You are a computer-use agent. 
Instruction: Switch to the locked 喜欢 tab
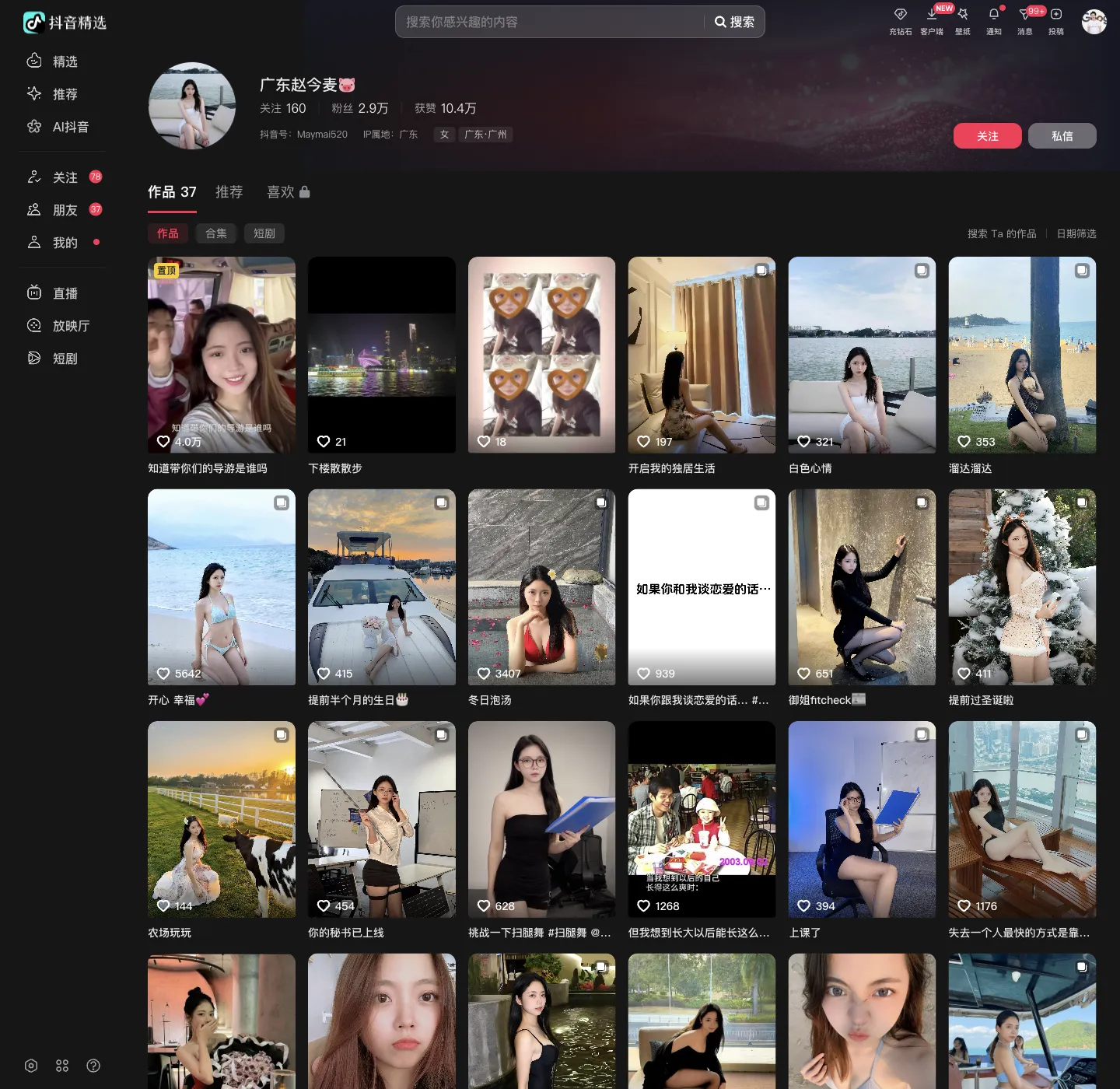[288, 192]
